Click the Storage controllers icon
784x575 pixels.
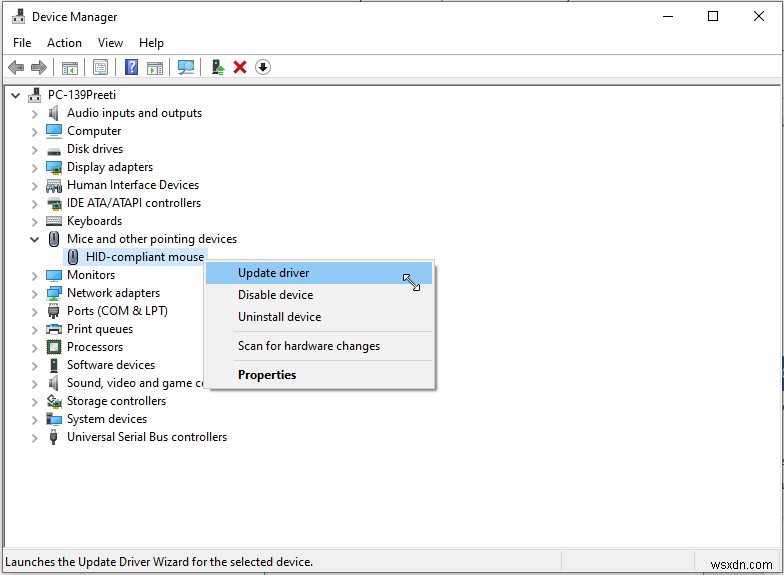(54, 401)
